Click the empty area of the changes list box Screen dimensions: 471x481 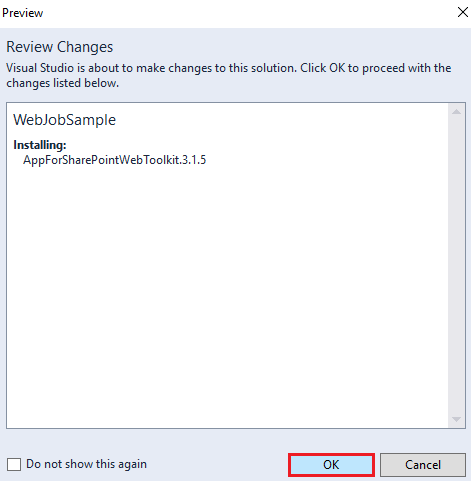[x=227, y=293]
